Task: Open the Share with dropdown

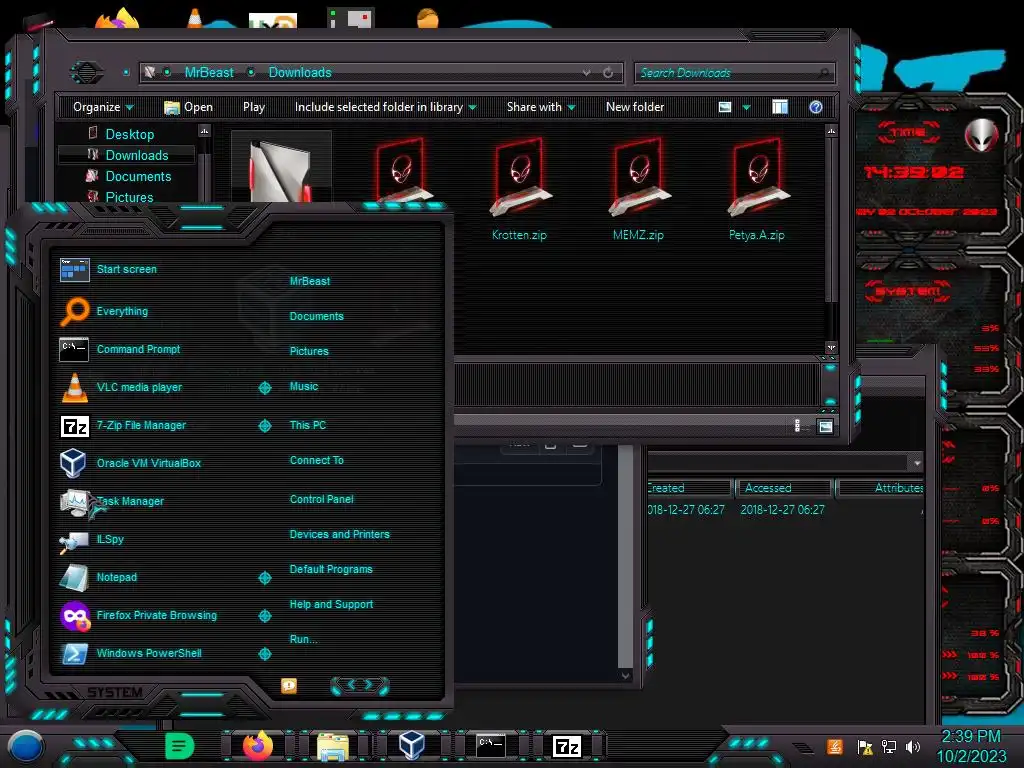Action: pyautogui.click(x=541, y=107)
